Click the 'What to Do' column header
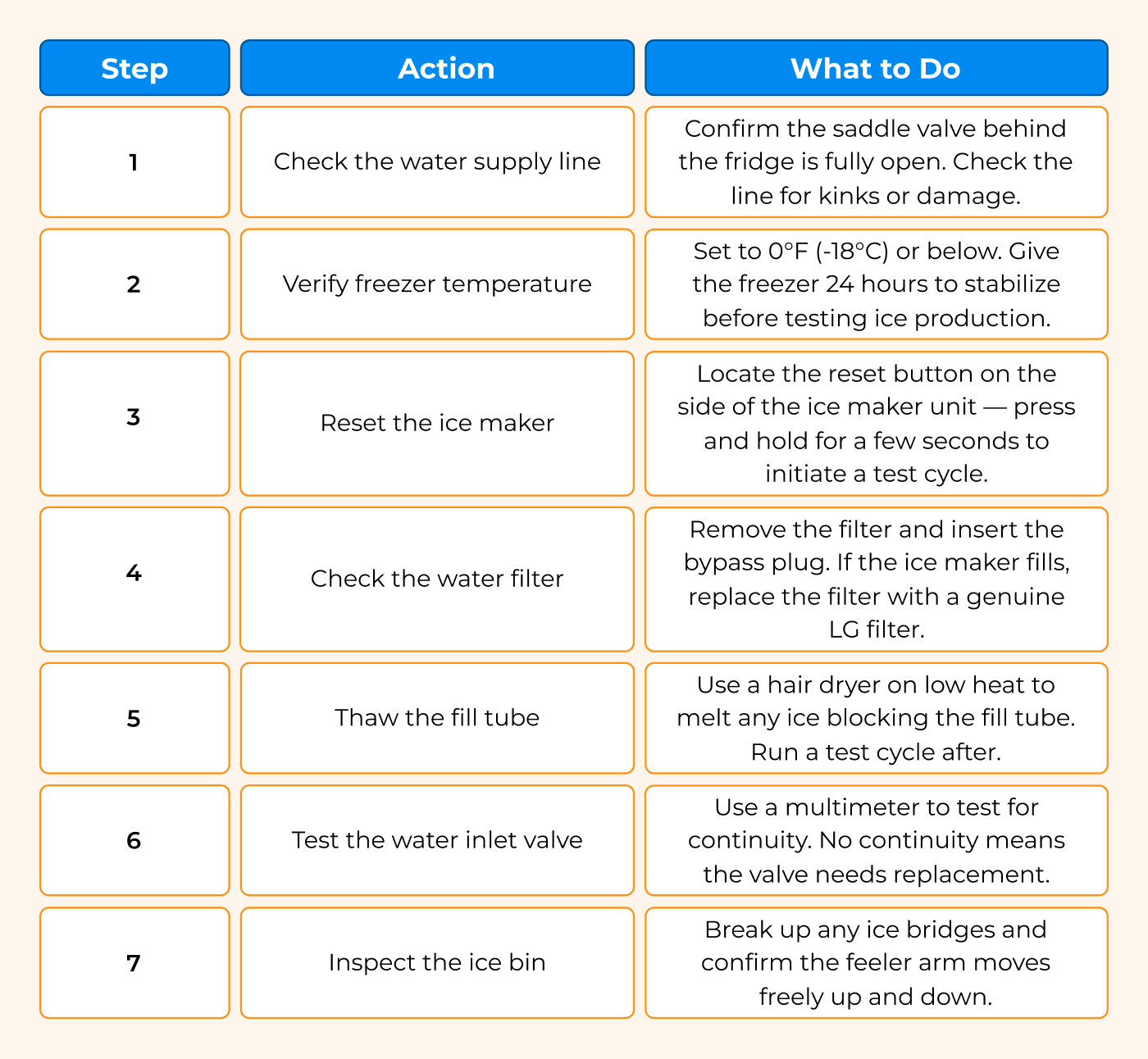Screen dimensions: 1148x1059 point(876,68)
